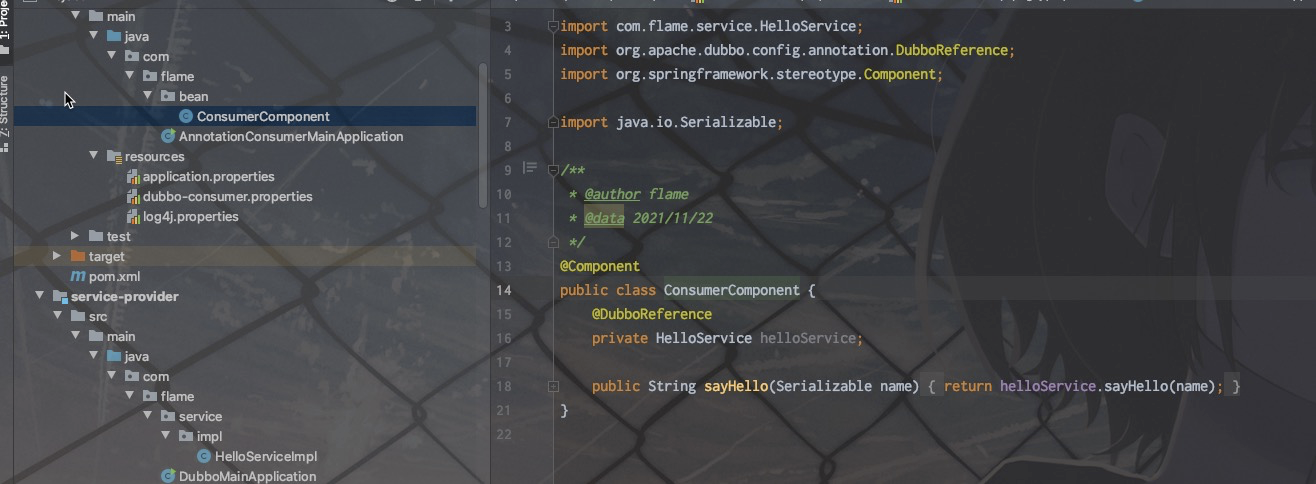This screenshot has width=1316, height=484.
Task: Select pom.xml in project tree
Action: pos(114,276)
